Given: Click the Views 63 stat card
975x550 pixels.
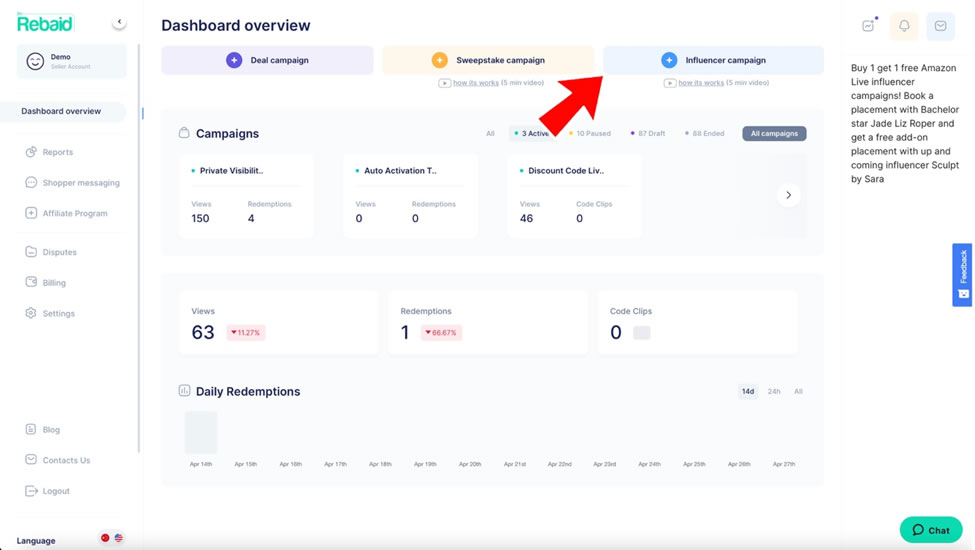Looking at the screenshot, I should click(279, 323).
